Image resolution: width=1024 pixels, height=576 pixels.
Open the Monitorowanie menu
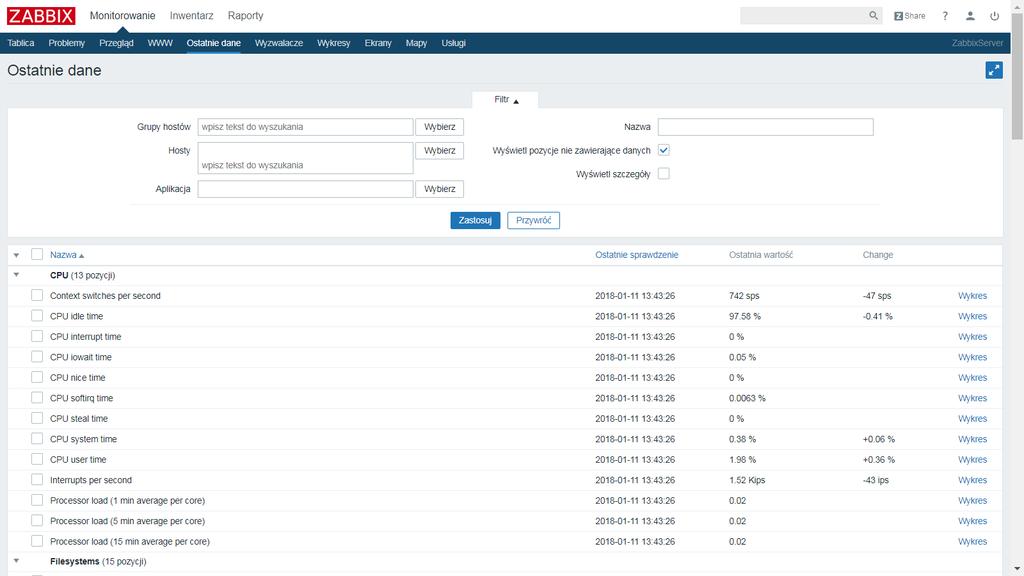[122, 16]
